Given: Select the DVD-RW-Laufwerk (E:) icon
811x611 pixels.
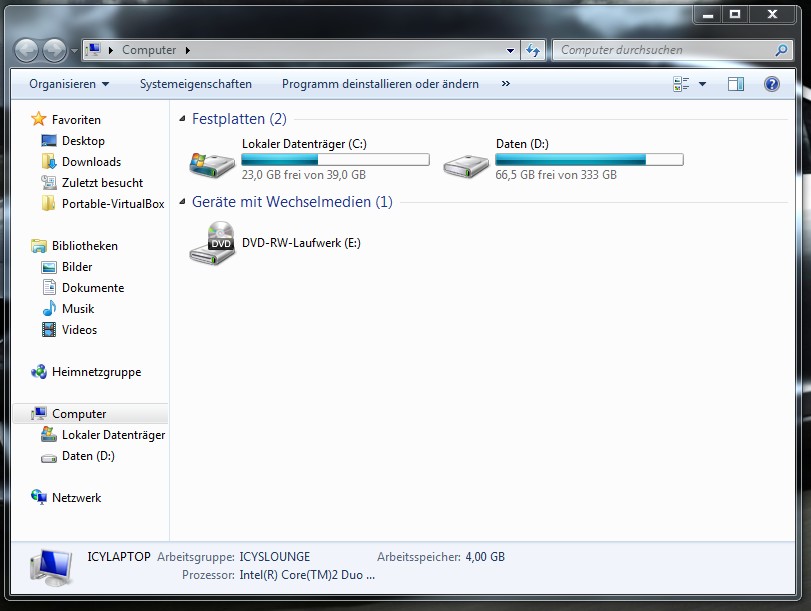Looking at the screenshot, I should coord(212,243).
